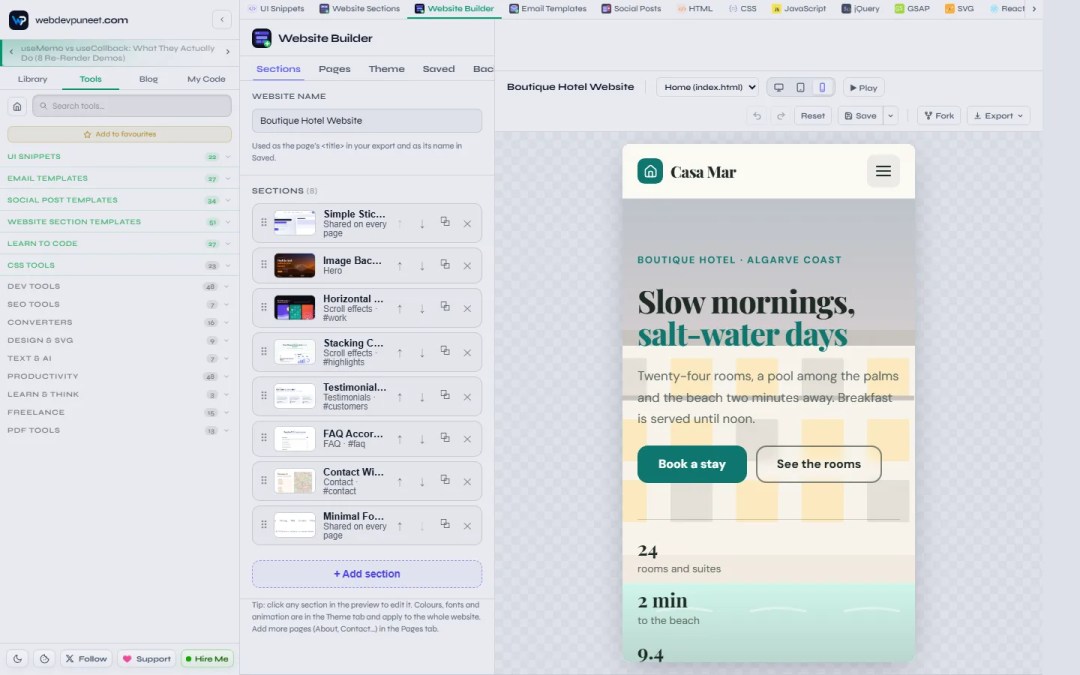1080x675 pixels.
Task: Switch to the Pages tab
Action: click(x=334, y=69)
